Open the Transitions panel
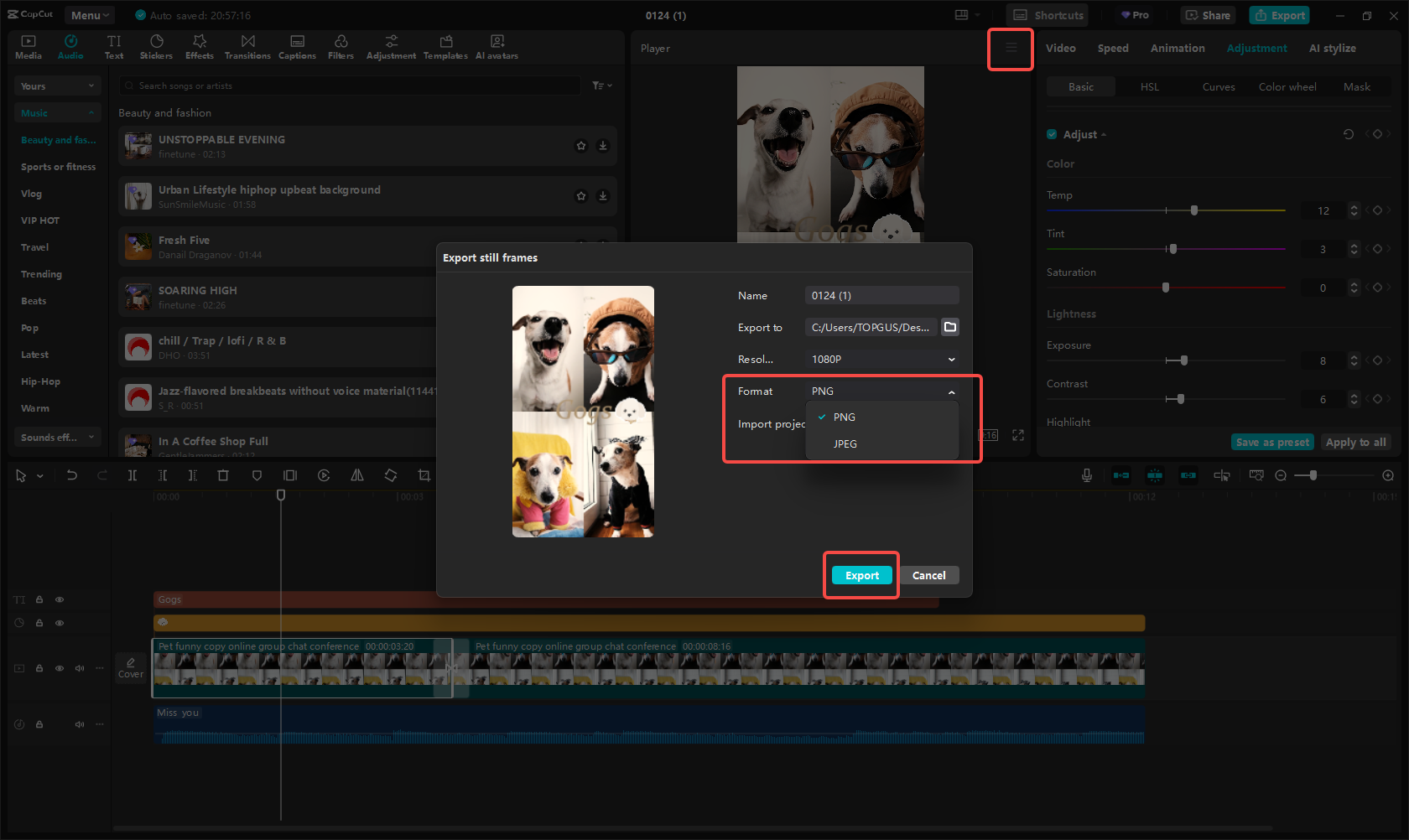Image resolution: width=1409 pixels, height=840 pixels. point(247,47)
